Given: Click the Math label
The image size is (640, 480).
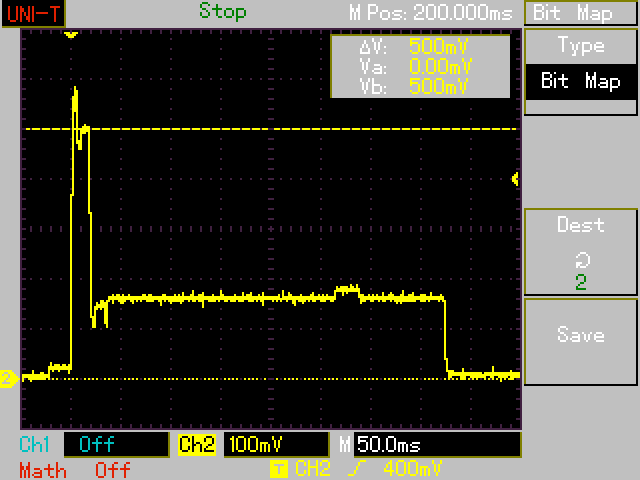Looking at the screenshot, I should click(x=43, y=470).
